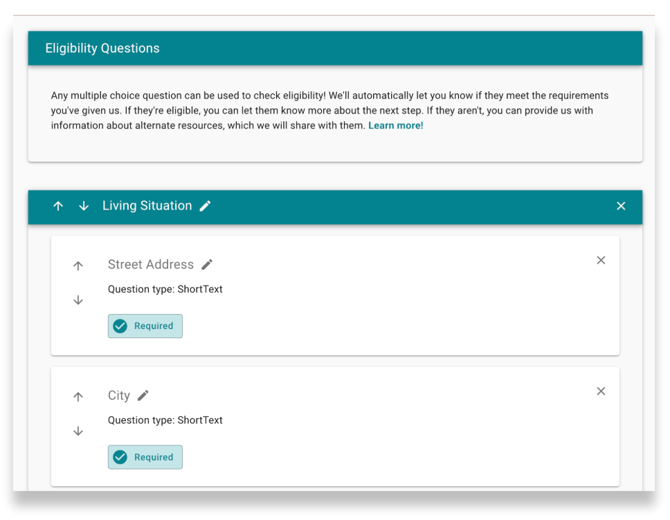Edit the Street Address question

pos(207,265)
